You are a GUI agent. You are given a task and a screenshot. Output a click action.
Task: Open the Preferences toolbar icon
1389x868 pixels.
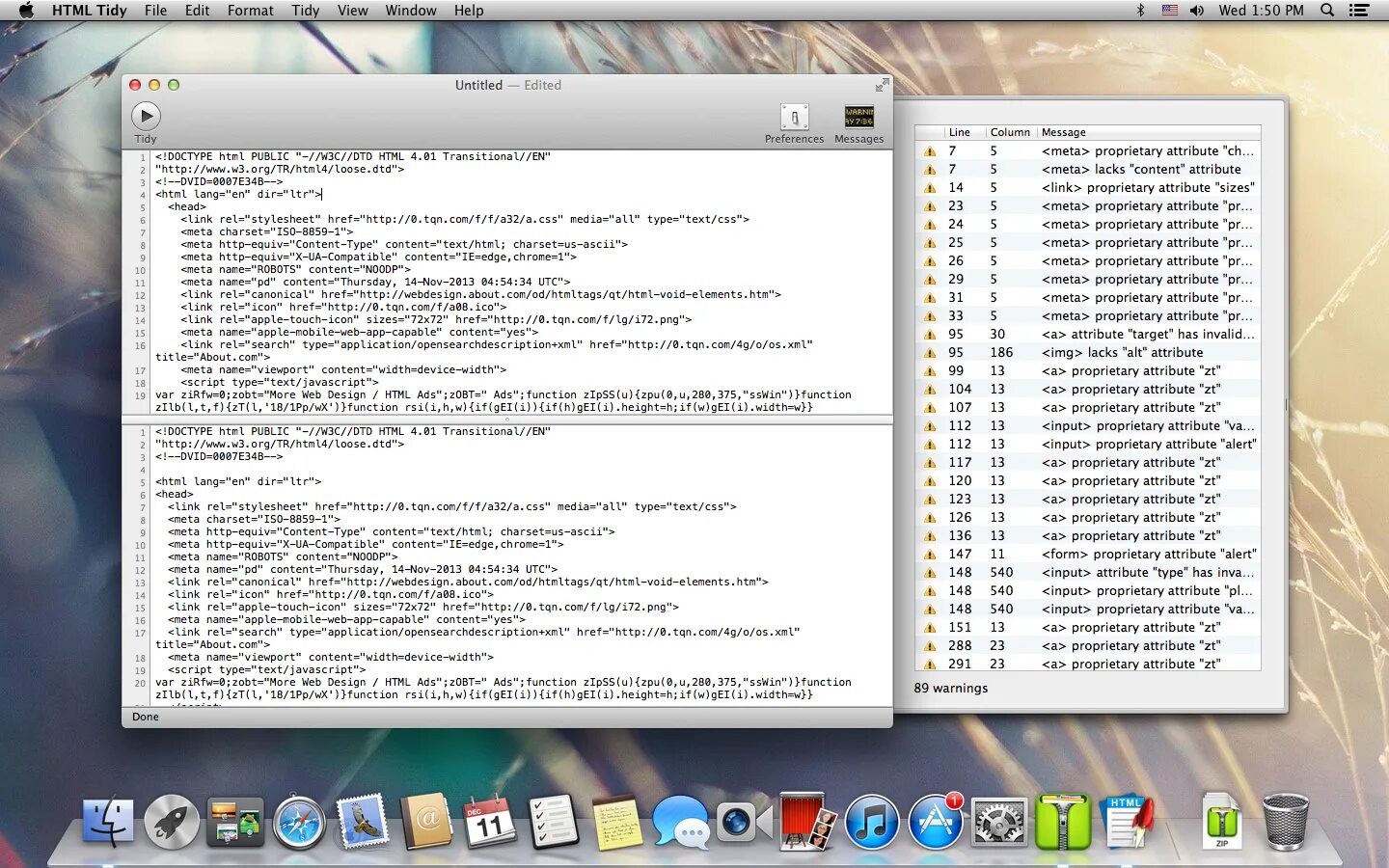click(x=794, y=118)
